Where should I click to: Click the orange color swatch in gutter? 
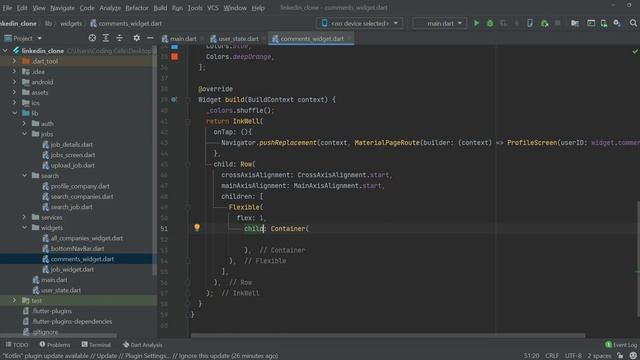coord(175,57)
